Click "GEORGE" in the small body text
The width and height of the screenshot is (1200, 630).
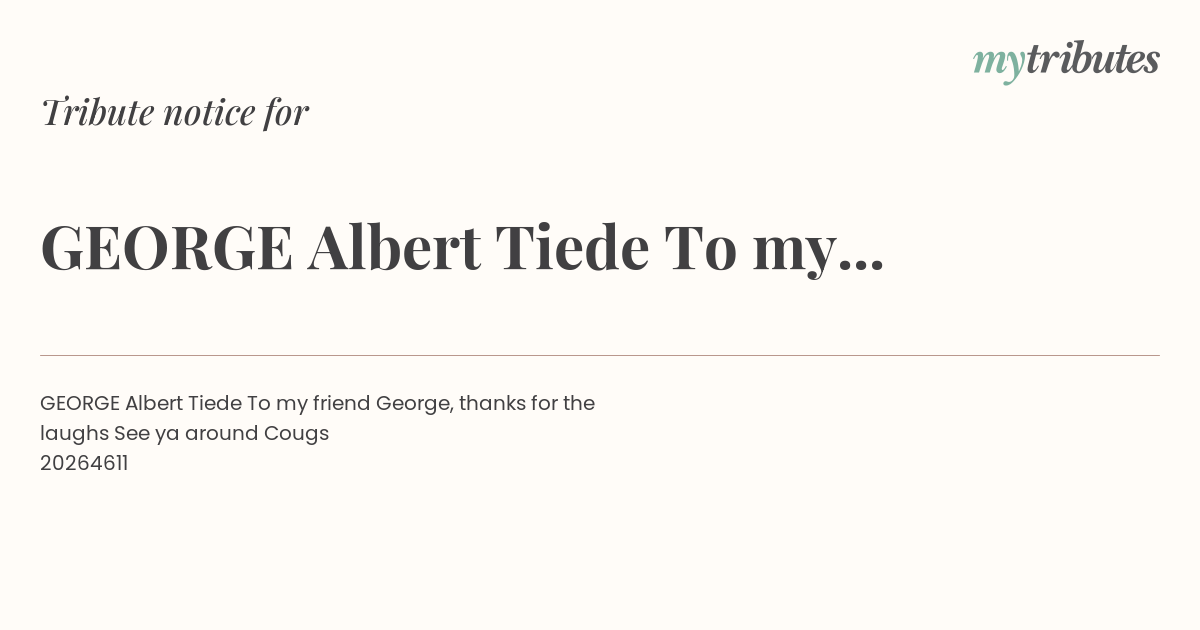pos(80,404)
